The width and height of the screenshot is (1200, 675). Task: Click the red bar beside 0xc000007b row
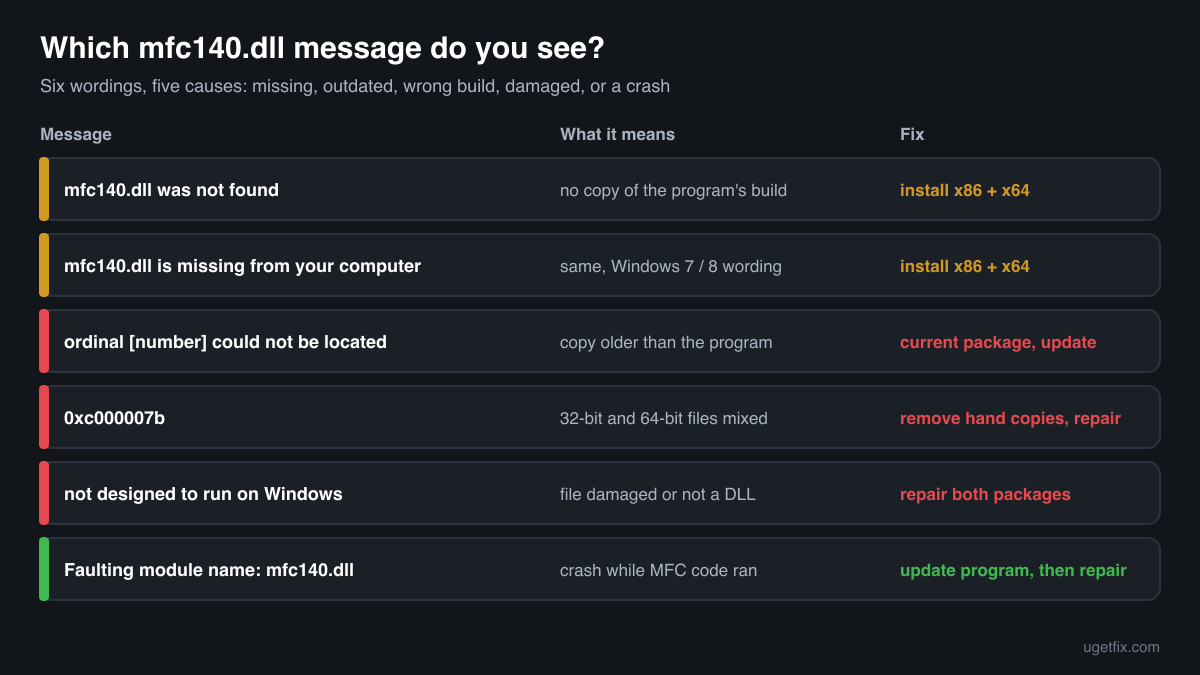pos(44,417)
